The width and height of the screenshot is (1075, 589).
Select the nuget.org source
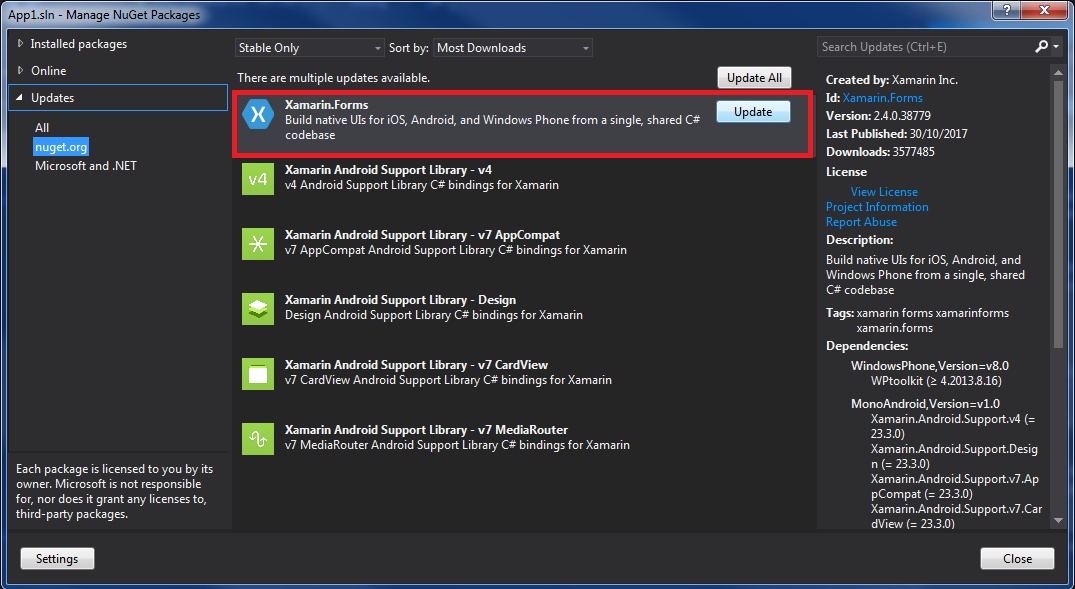point(61,147)
